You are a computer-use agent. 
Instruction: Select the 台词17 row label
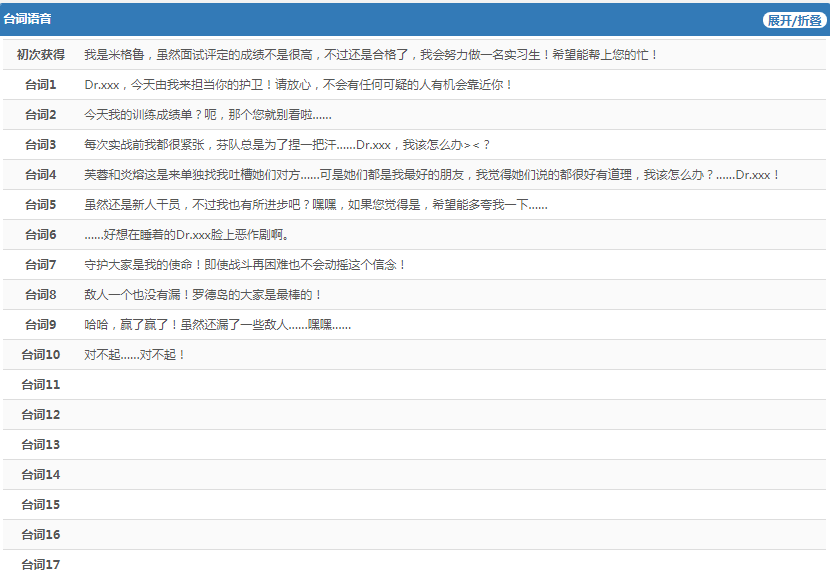point(41,565)
